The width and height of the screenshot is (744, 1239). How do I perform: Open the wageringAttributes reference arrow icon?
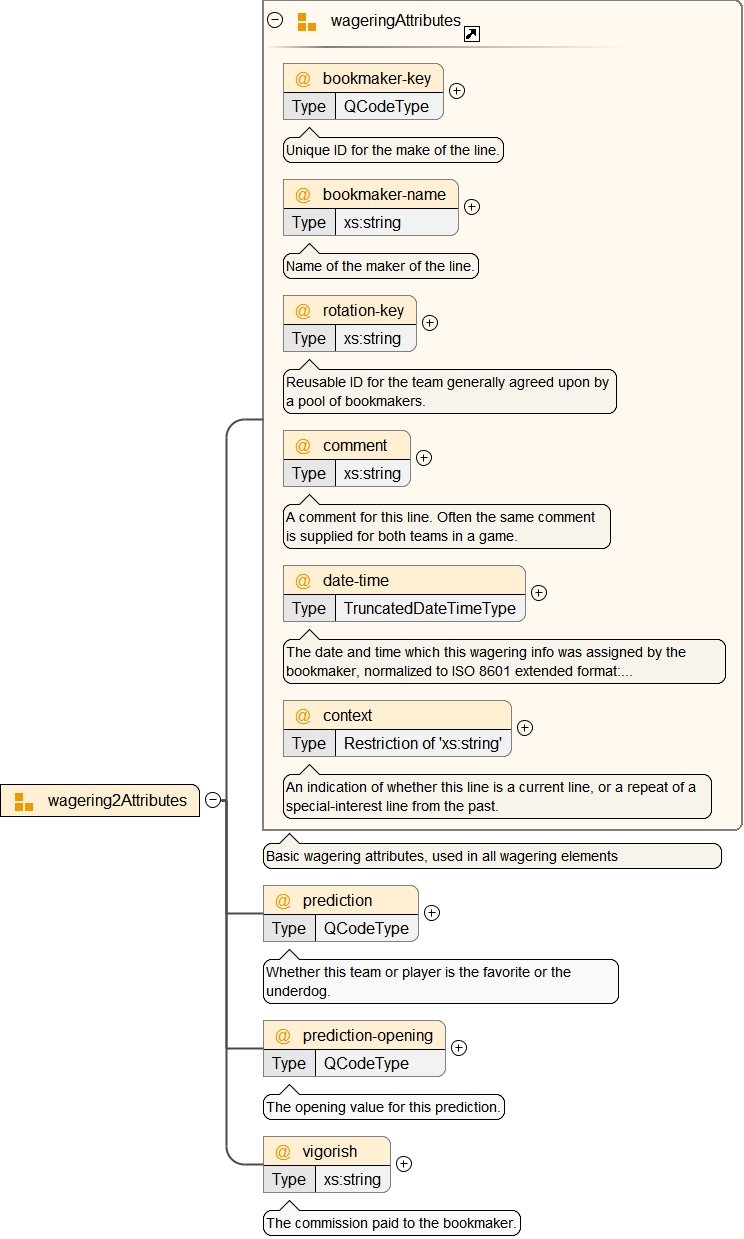click(x=472, y=35)
